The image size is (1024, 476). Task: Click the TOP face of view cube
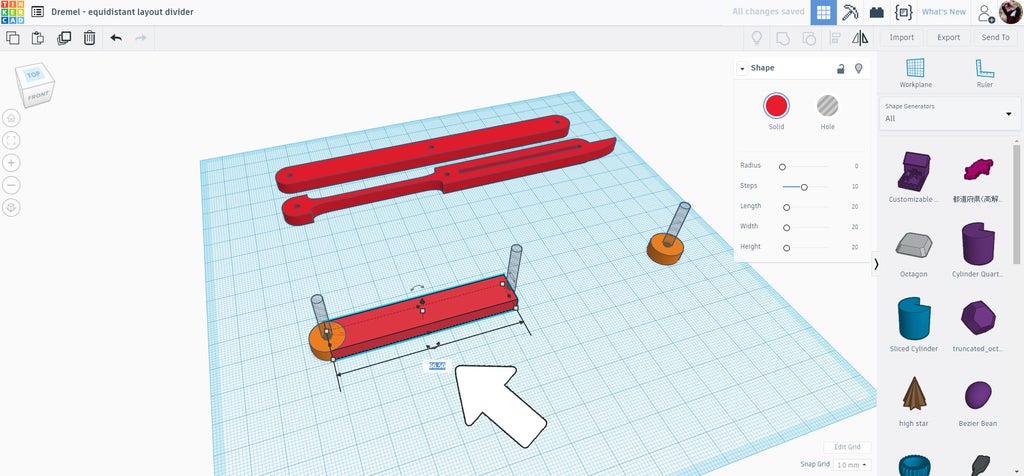click(33, 74)
